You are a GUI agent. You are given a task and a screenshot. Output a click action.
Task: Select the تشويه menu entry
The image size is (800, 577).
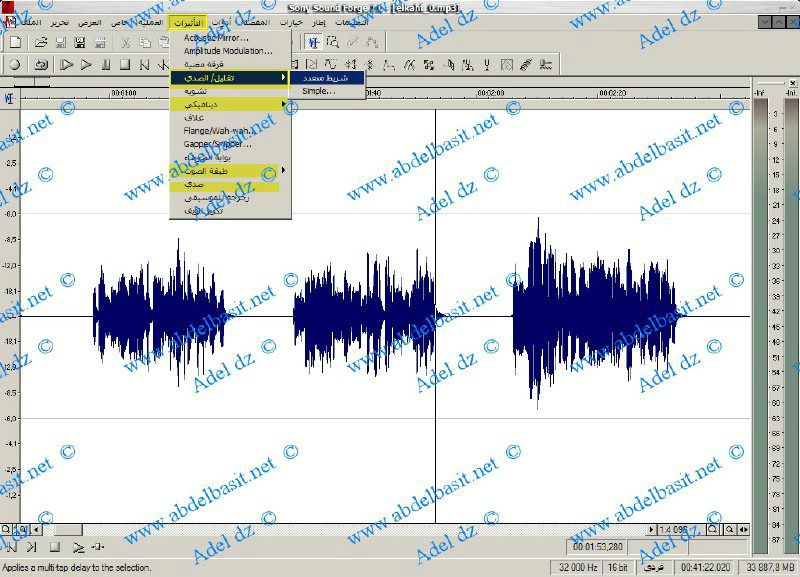click(x=230, y=91)
